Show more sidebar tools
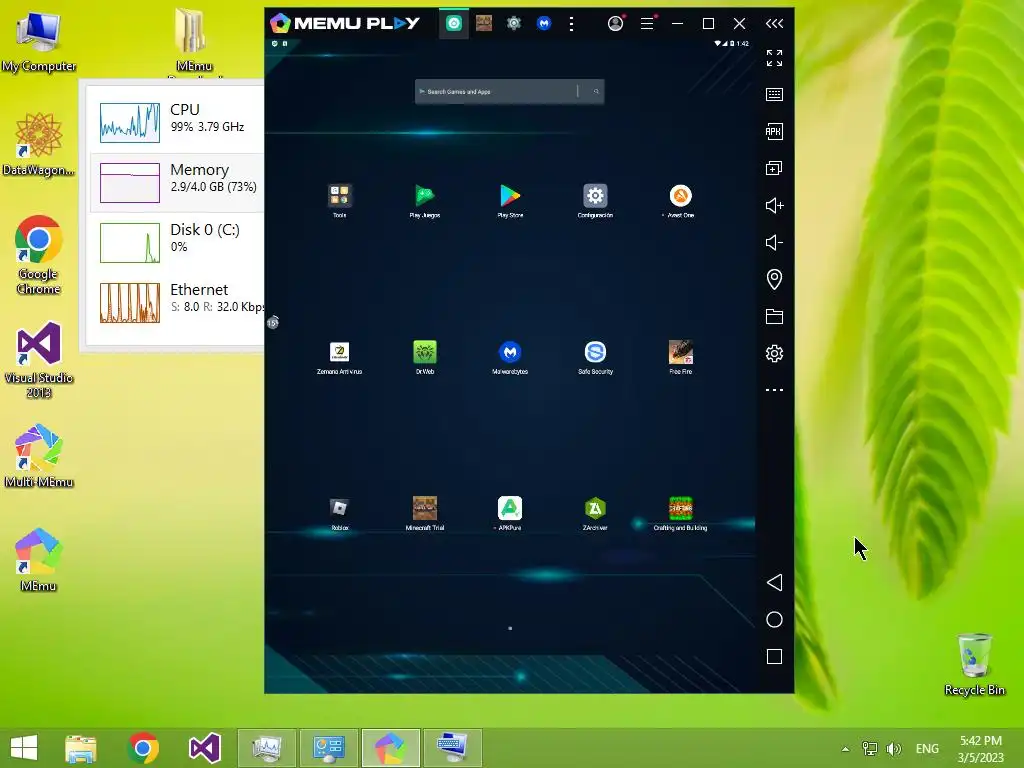The height and width of the screenshot is (768, 1024). coord(774,390)
